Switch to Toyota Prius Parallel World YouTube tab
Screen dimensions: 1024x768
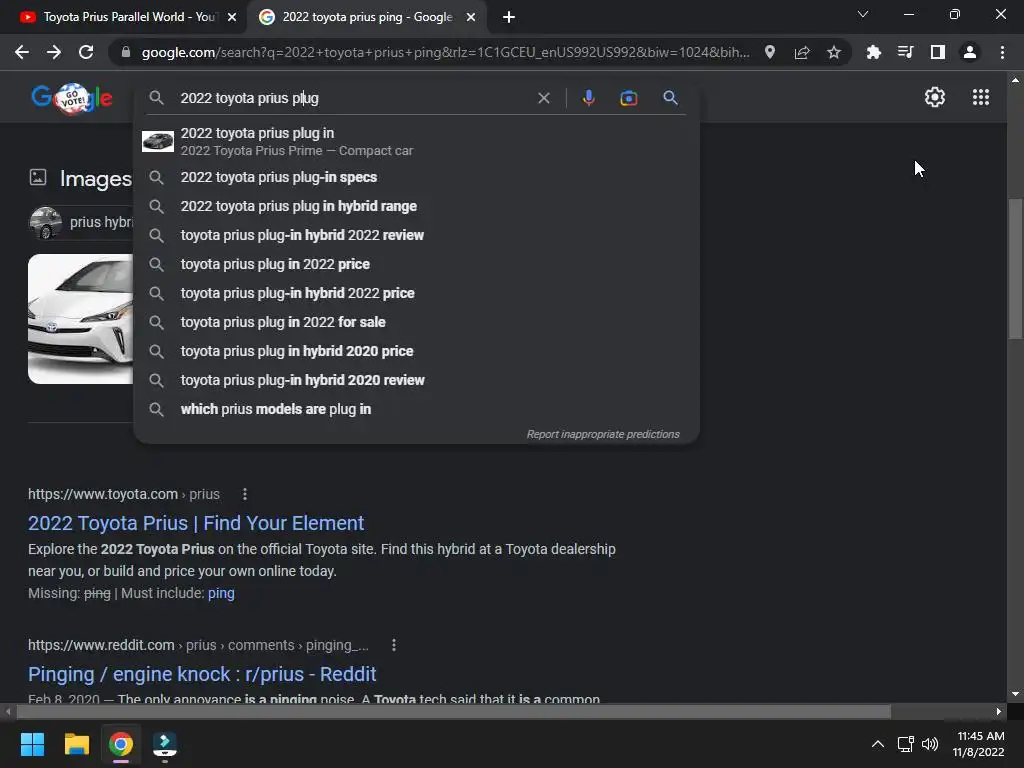pyautogui.click(x=128, y=17)
